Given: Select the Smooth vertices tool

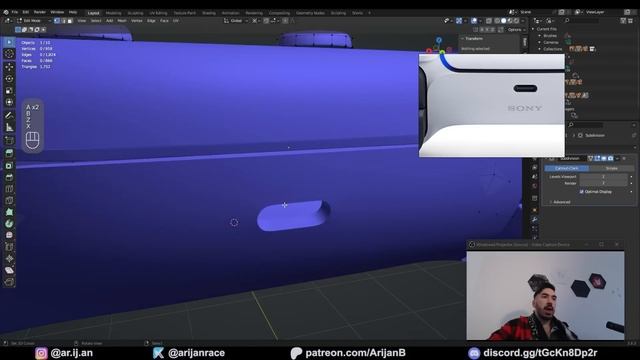Looking at the screenshot, I should click(x=9, y=236).
